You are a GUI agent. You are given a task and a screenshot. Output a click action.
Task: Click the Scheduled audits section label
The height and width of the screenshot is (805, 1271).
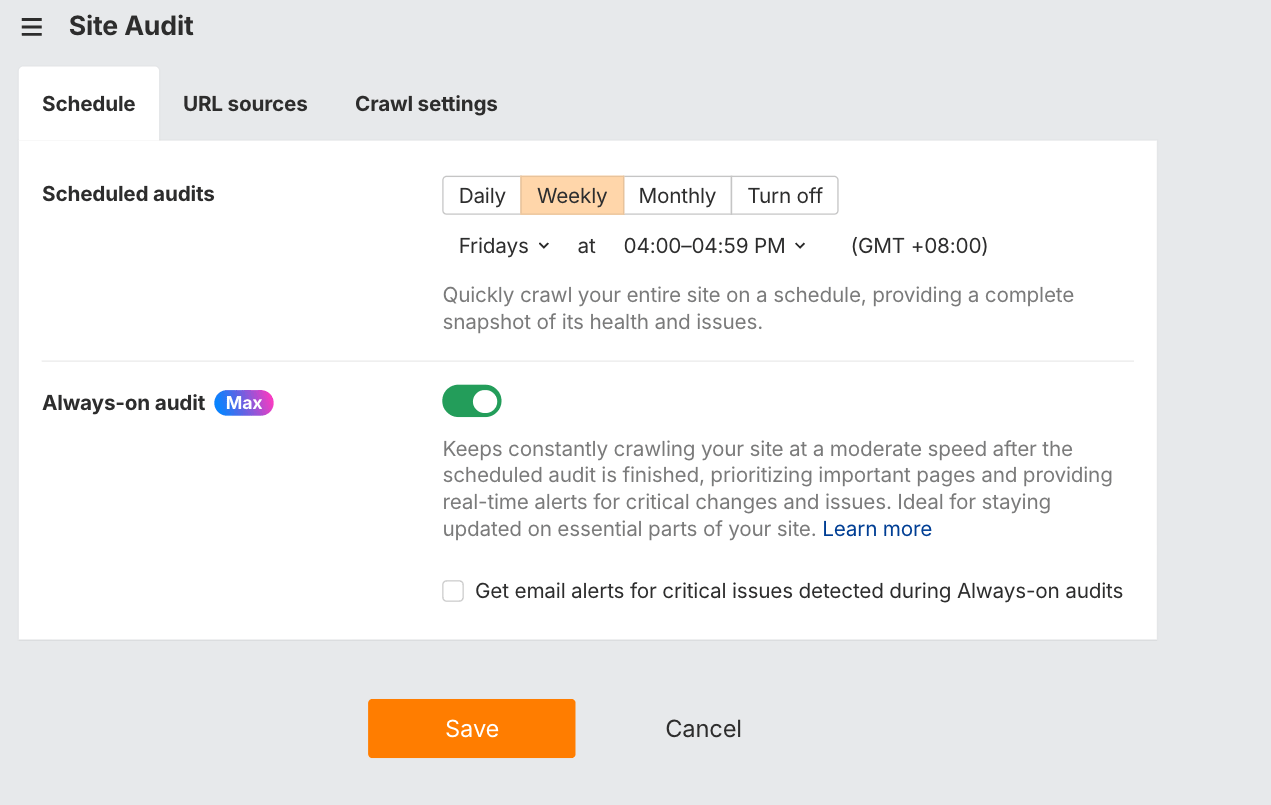128,194
